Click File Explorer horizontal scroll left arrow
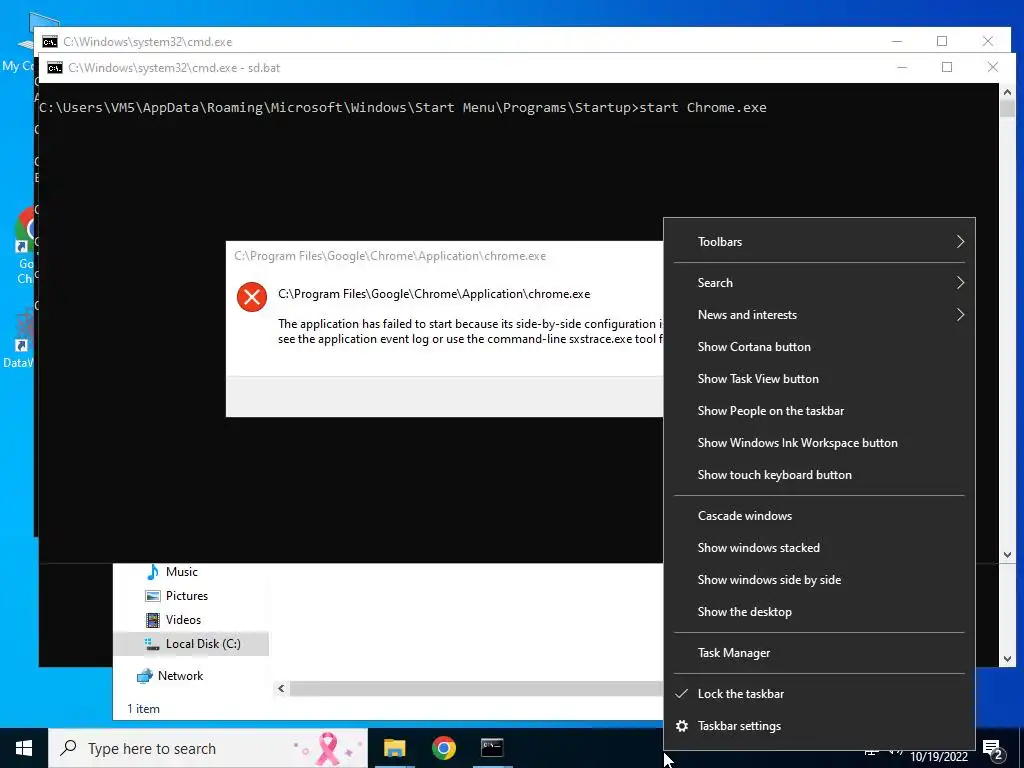 281,688
